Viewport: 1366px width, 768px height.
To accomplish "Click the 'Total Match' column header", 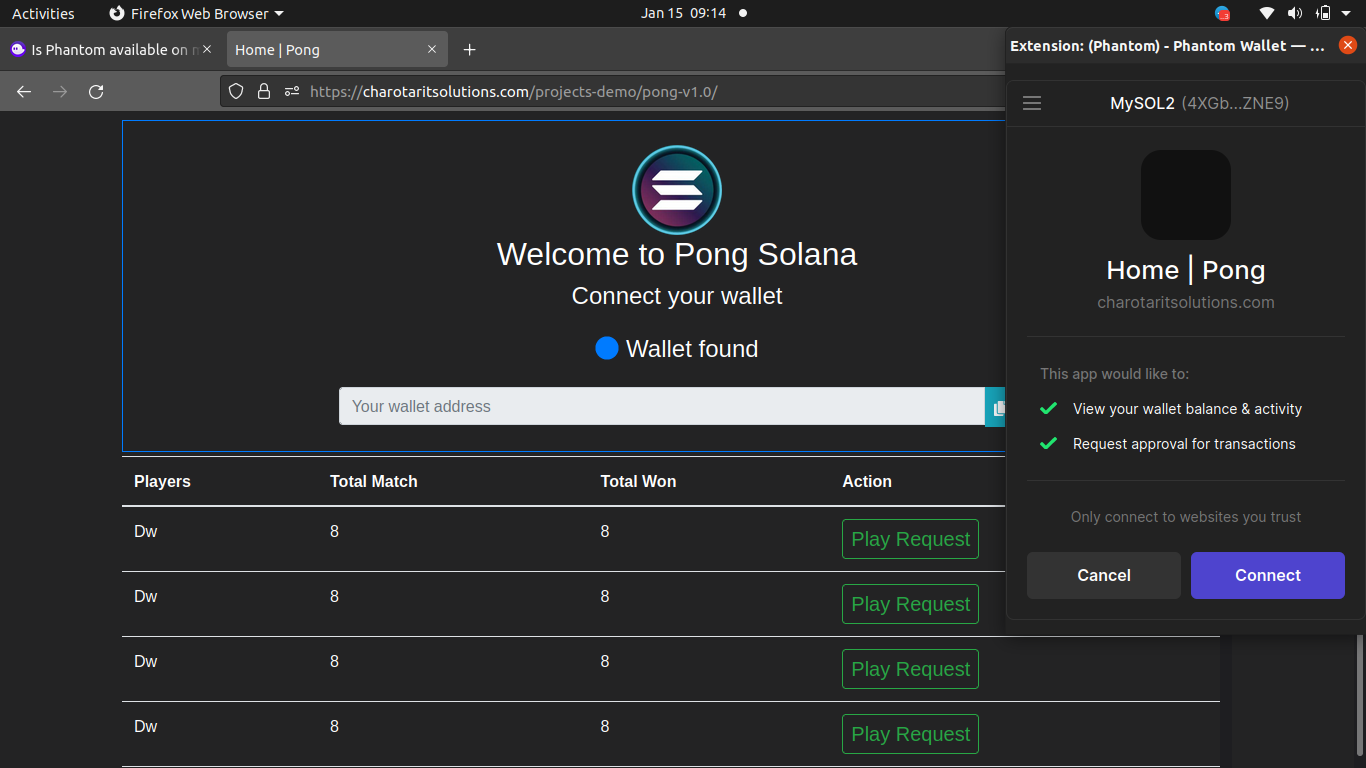I will 373,481.
